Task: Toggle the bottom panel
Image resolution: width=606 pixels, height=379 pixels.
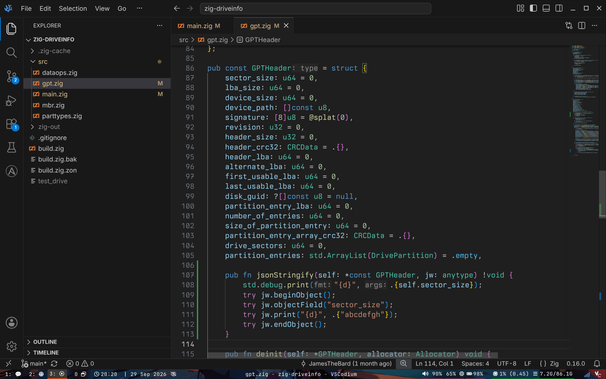Action: (546, 8)
